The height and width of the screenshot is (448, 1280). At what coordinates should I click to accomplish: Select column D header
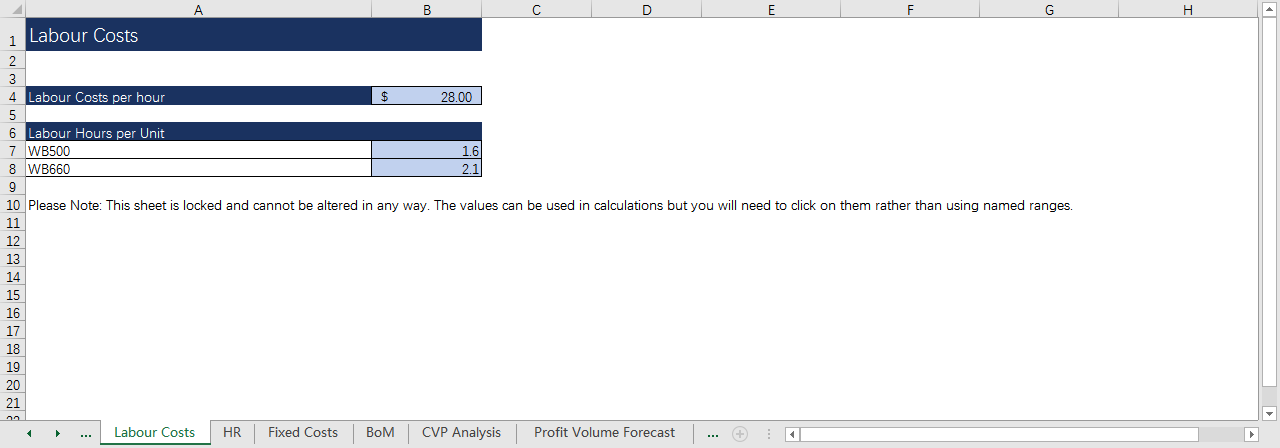tap(646, 9)
